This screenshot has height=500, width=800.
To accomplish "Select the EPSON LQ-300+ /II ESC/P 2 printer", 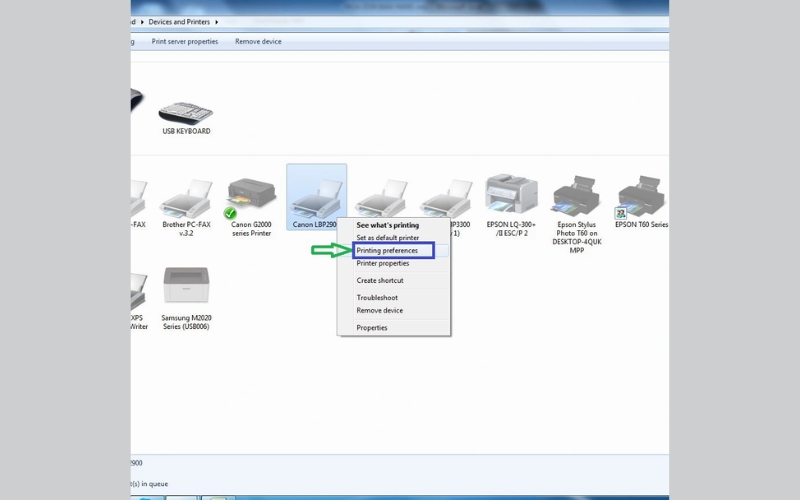I will pos(511,205).
